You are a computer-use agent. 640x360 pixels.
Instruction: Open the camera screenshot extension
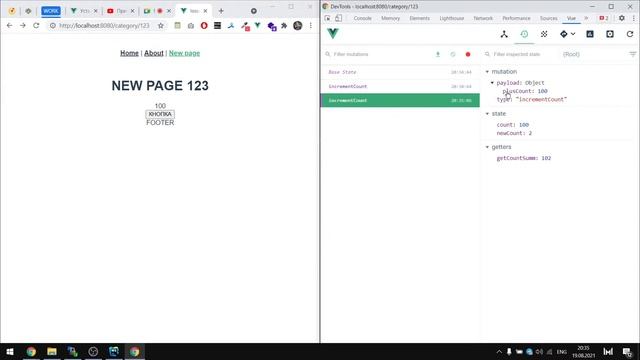[191, 26]
